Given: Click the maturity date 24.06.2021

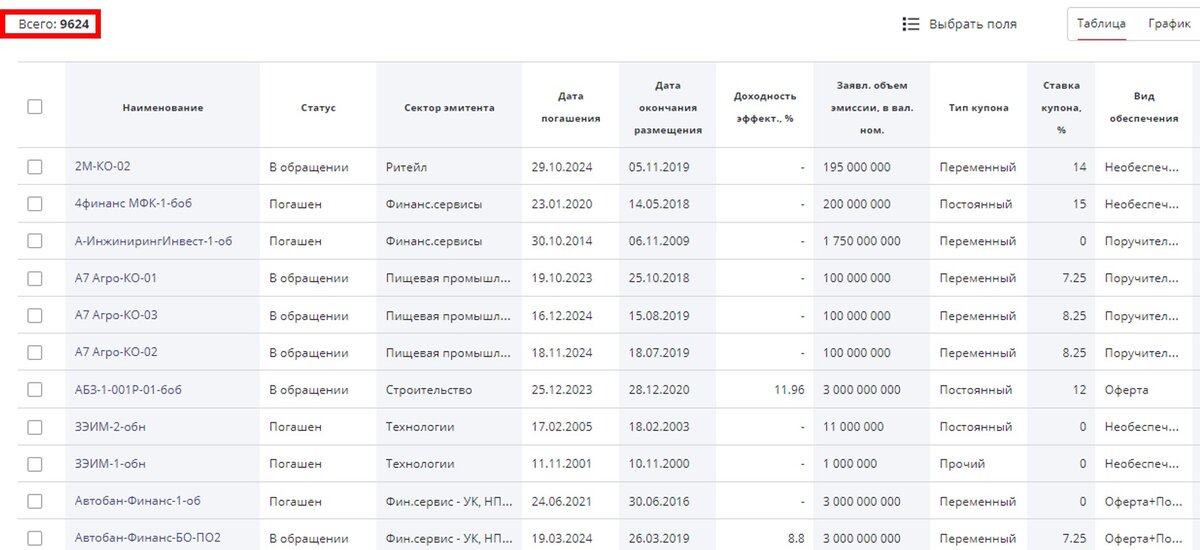Looking at the screenshot, I should (562, 501).
